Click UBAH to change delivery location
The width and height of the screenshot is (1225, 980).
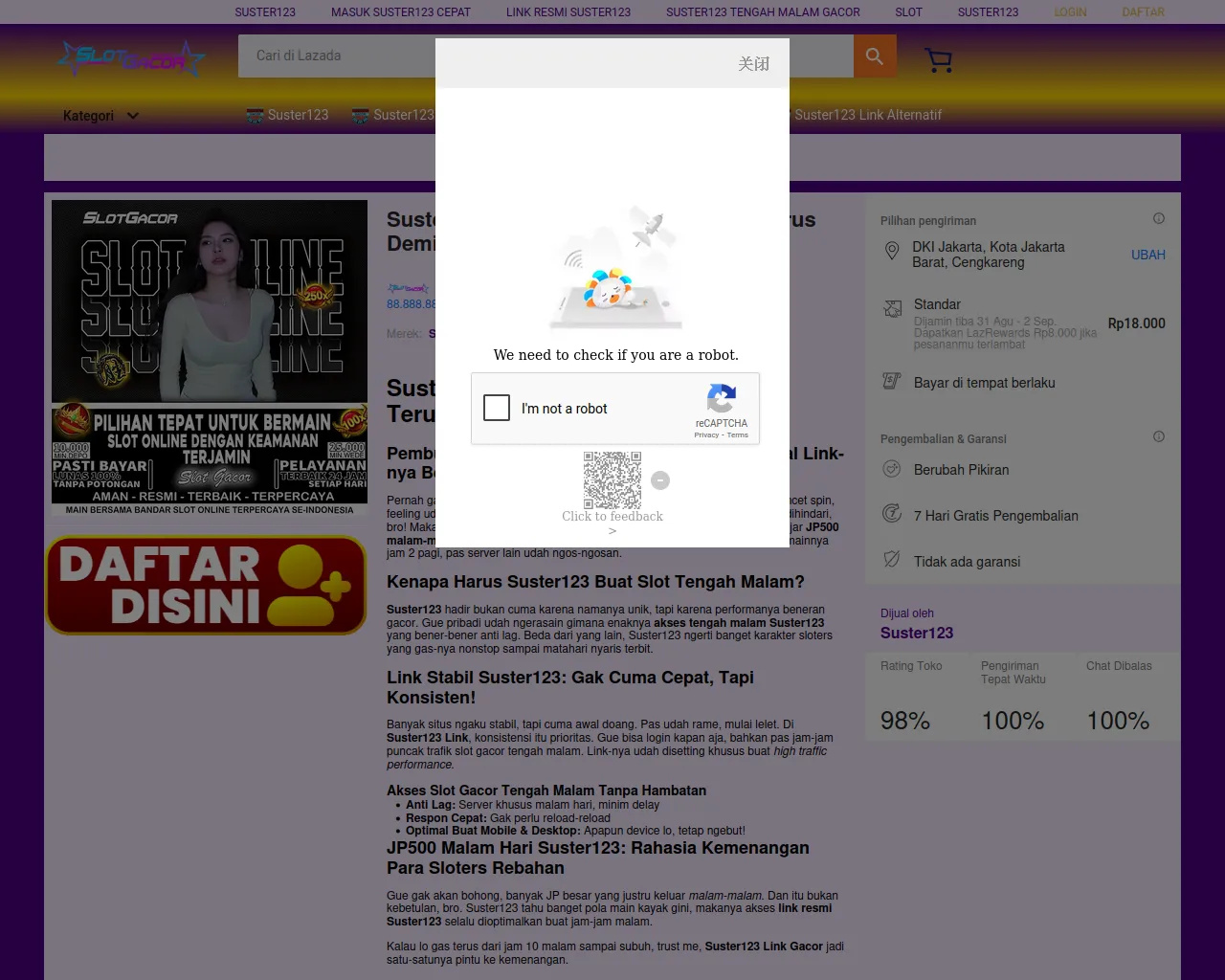(x=1147, y=255)
